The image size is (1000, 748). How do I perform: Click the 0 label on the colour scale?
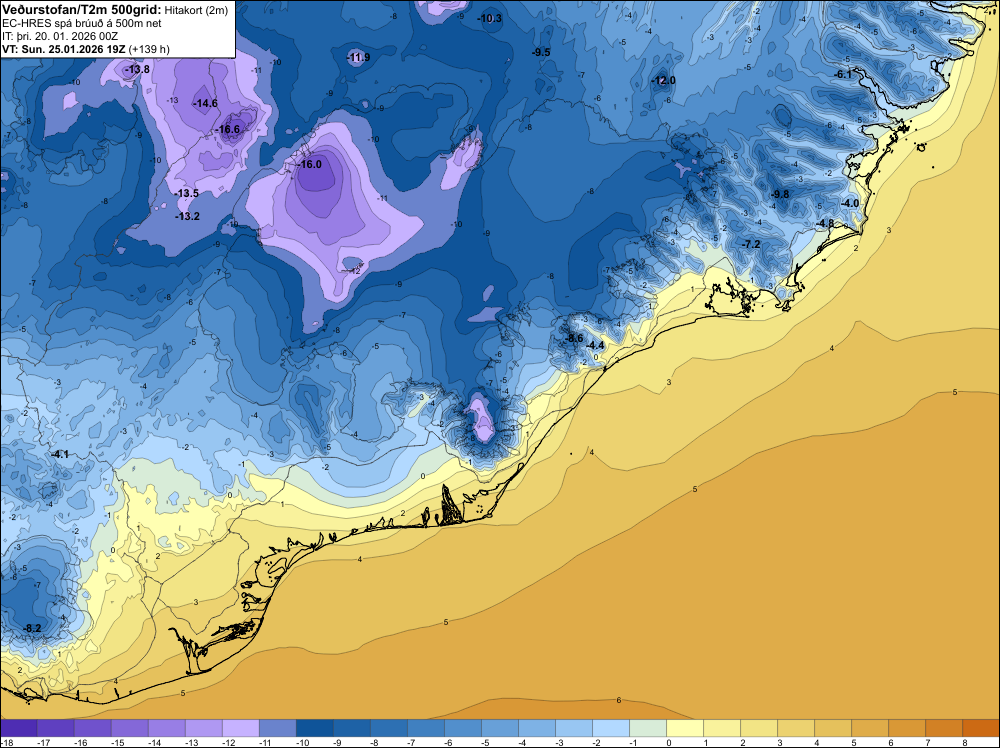coord(668,742)
